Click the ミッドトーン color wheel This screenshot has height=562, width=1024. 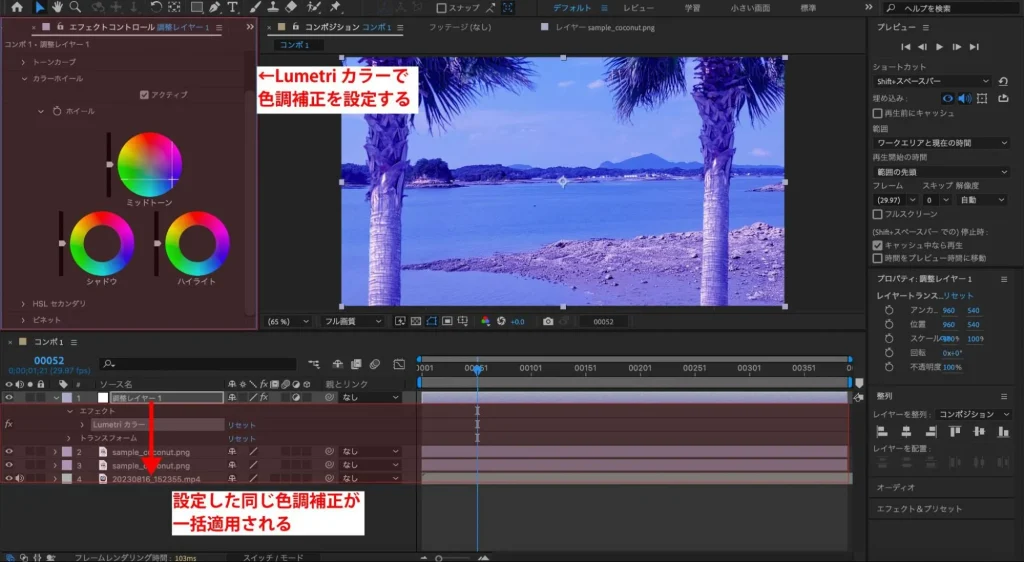(150, 164)
